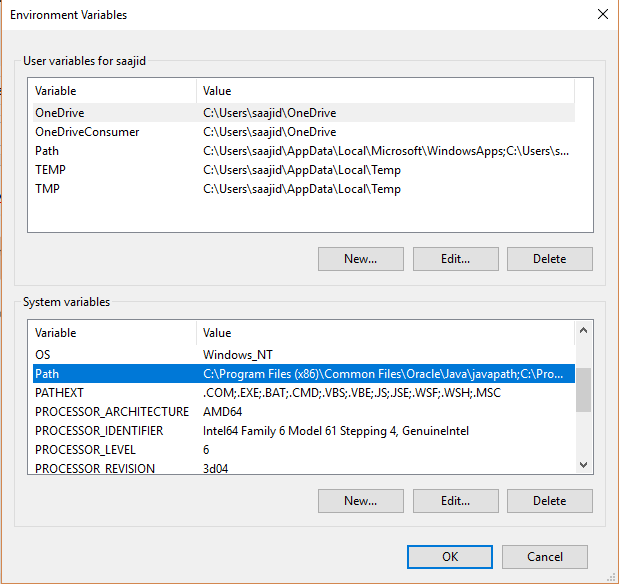Click Edit under System variables
Screen dimensions: 619x584
click(x=456, y=501)
